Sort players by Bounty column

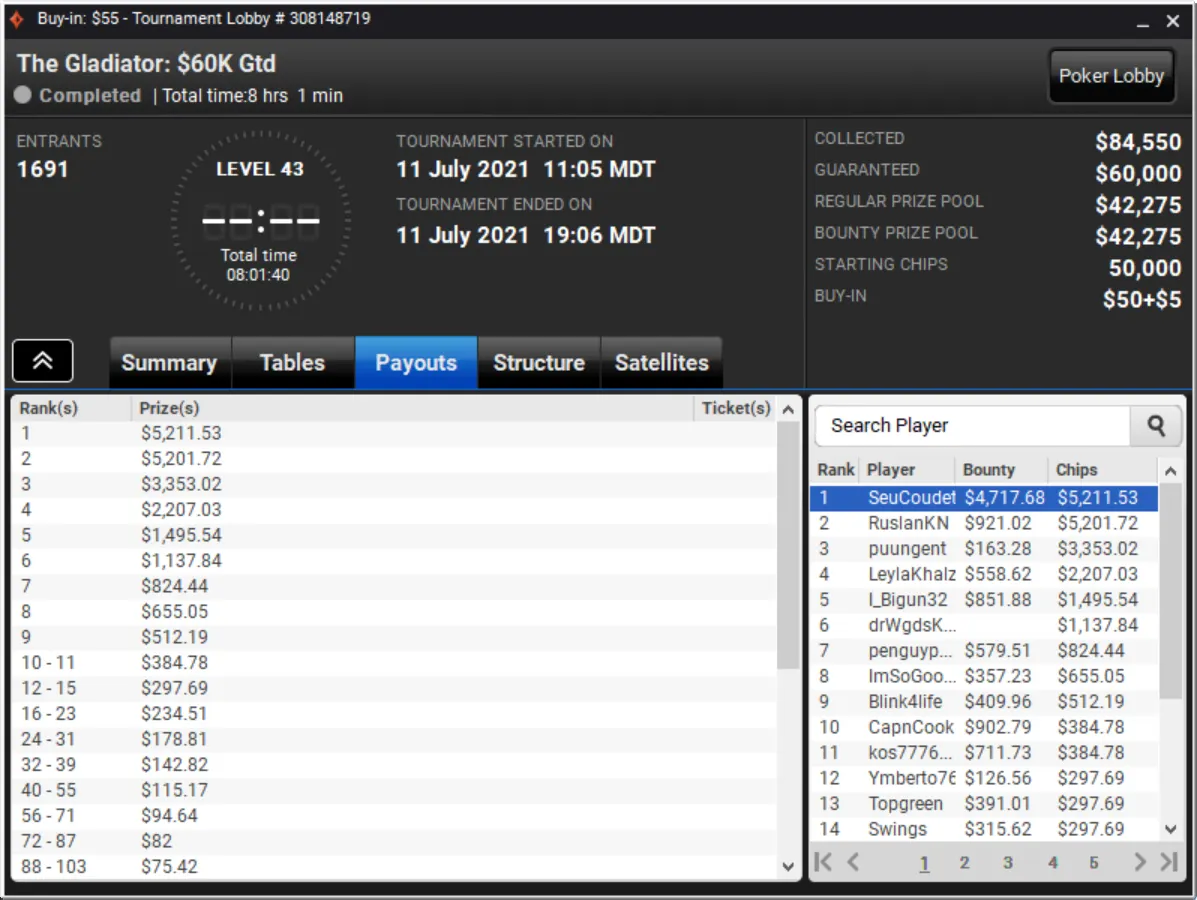[988, 470]
